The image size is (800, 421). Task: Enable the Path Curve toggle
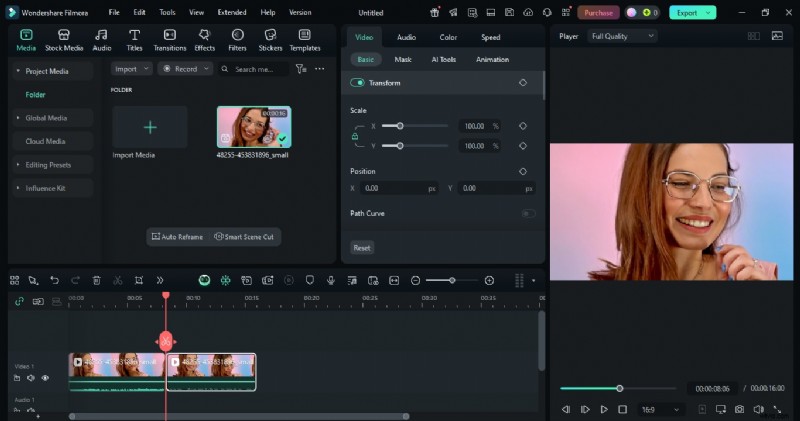click(528, 213)
